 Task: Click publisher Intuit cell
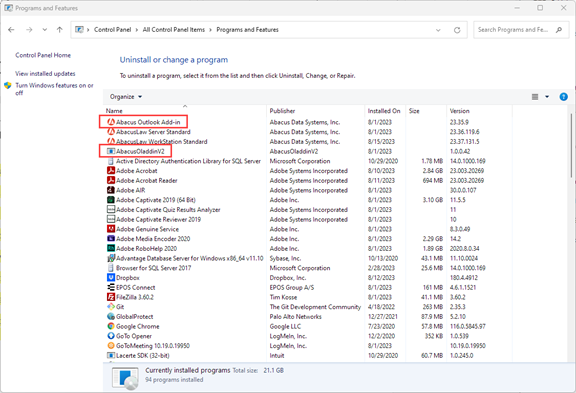click(x=277, y=356)
